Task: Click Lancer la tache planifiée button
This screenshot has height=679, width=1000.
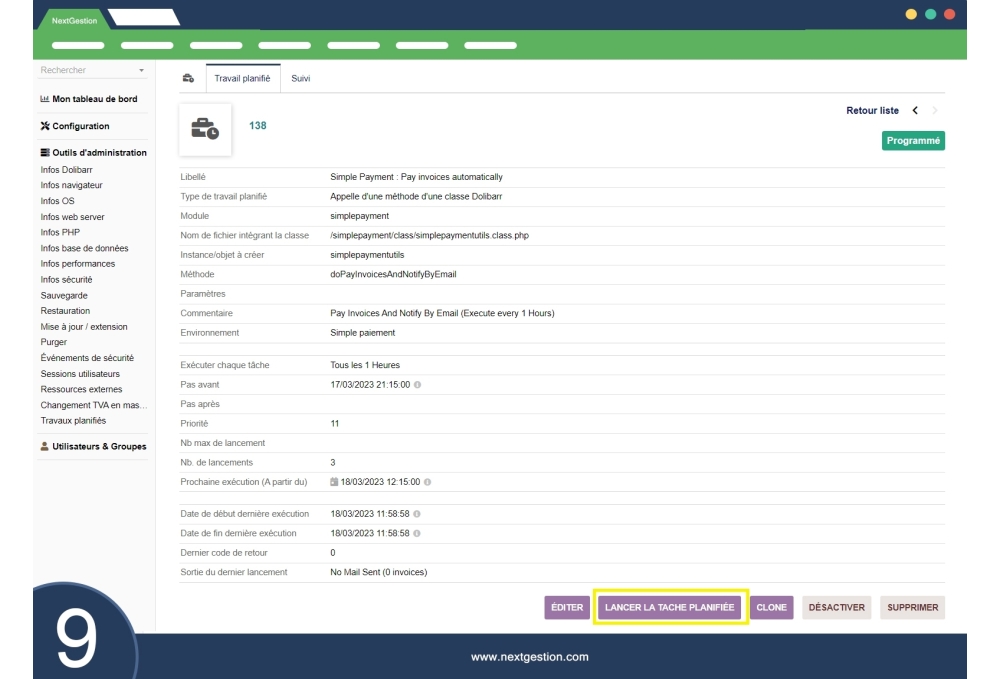Action: (670, 607)
